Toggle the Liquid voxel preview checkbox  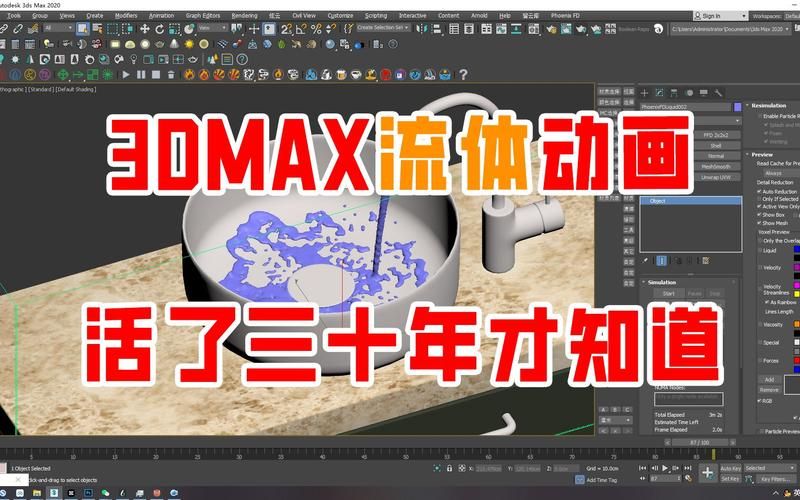(760, 251)
